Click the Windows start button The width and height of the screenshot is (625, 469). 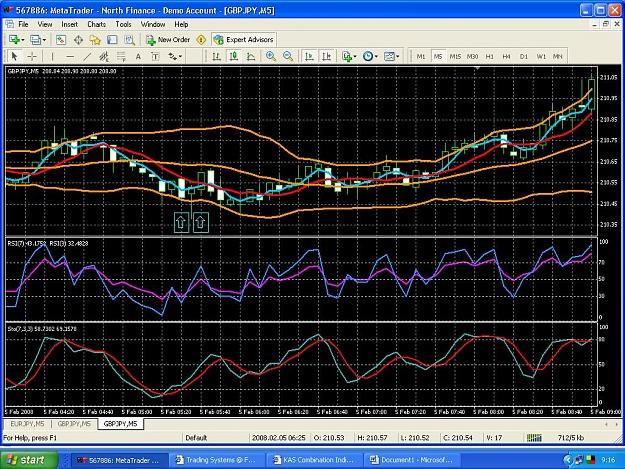(x=29, y=460)
